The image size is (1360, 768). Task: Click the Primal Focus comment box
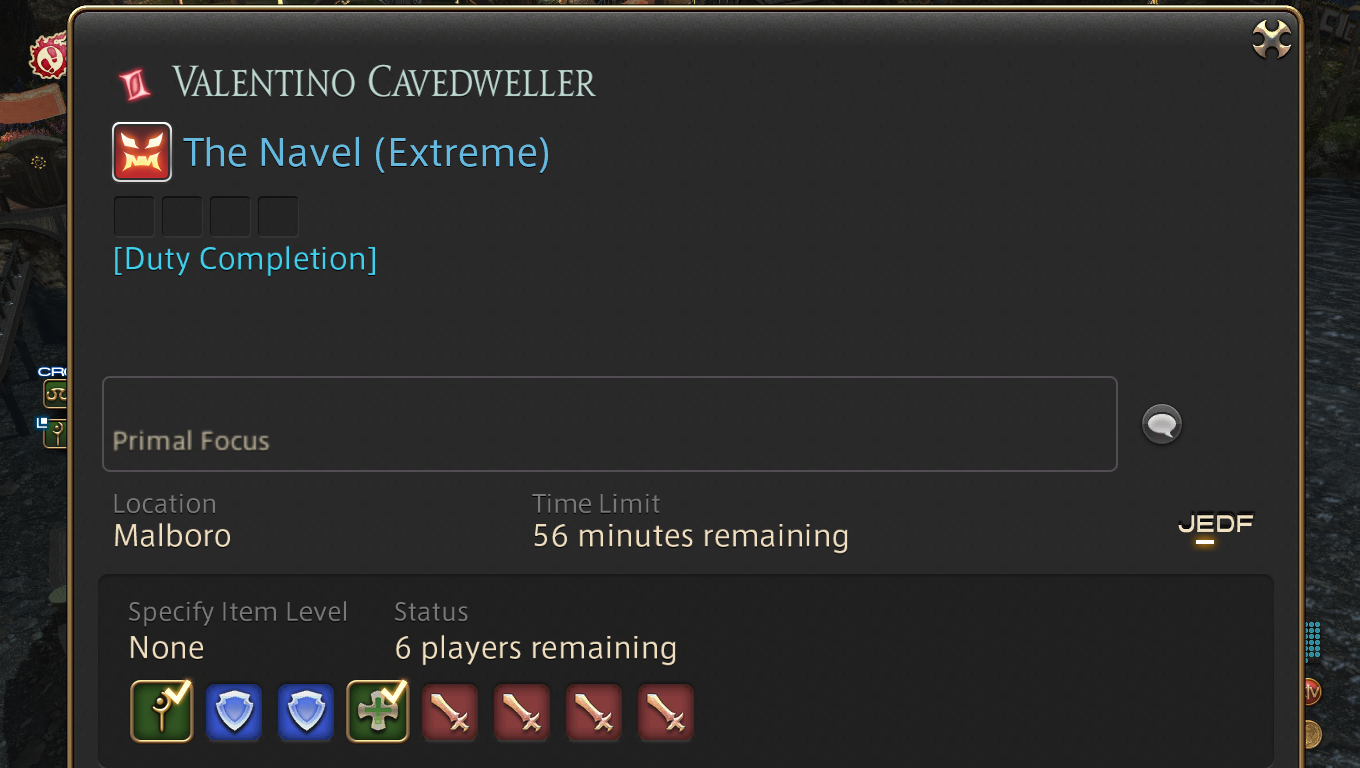[x=610, y=424]
